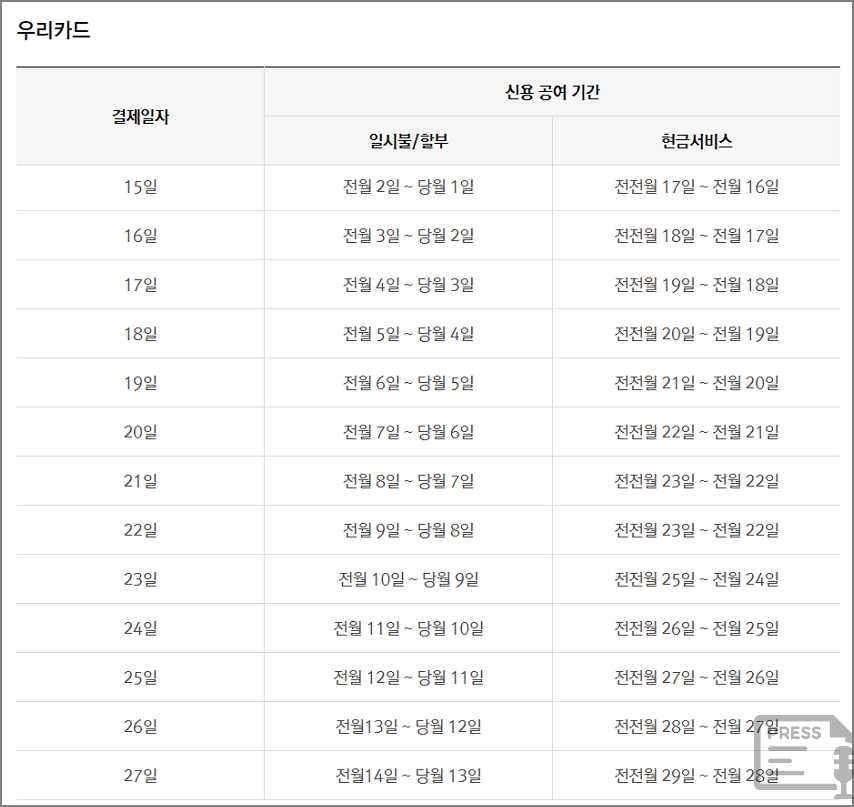Viewport: 854px width, 807px height.
Task: Click the '16일' payment date cell
Action: click(141, 236)
